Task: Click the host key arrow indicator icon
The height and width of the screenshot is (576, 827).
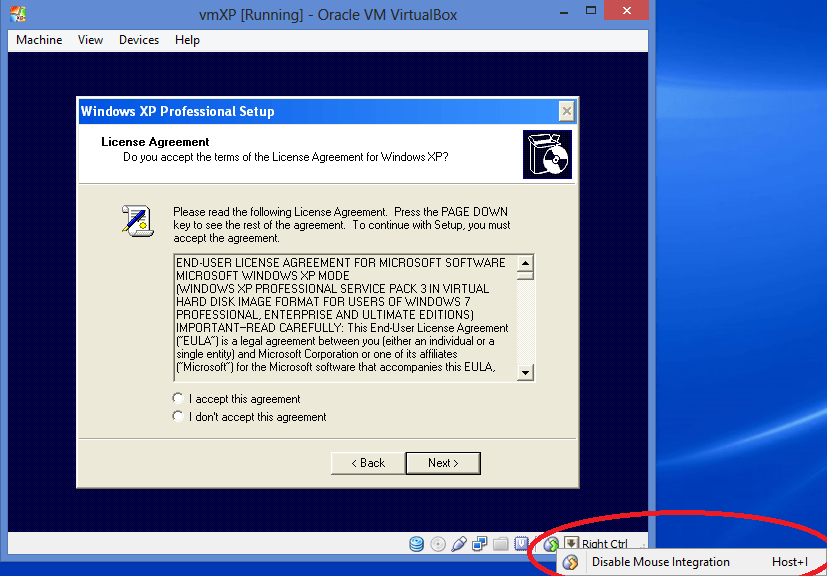Action: [570, 544]
